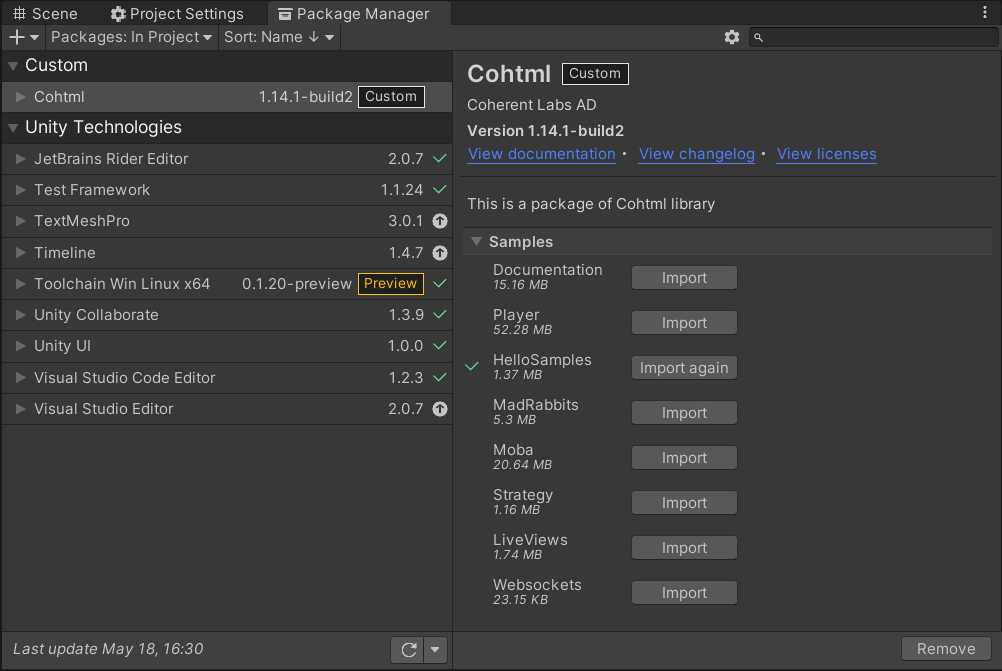
Task: Click the update arrow icon for Timeline
Action: tap(440, 253)
